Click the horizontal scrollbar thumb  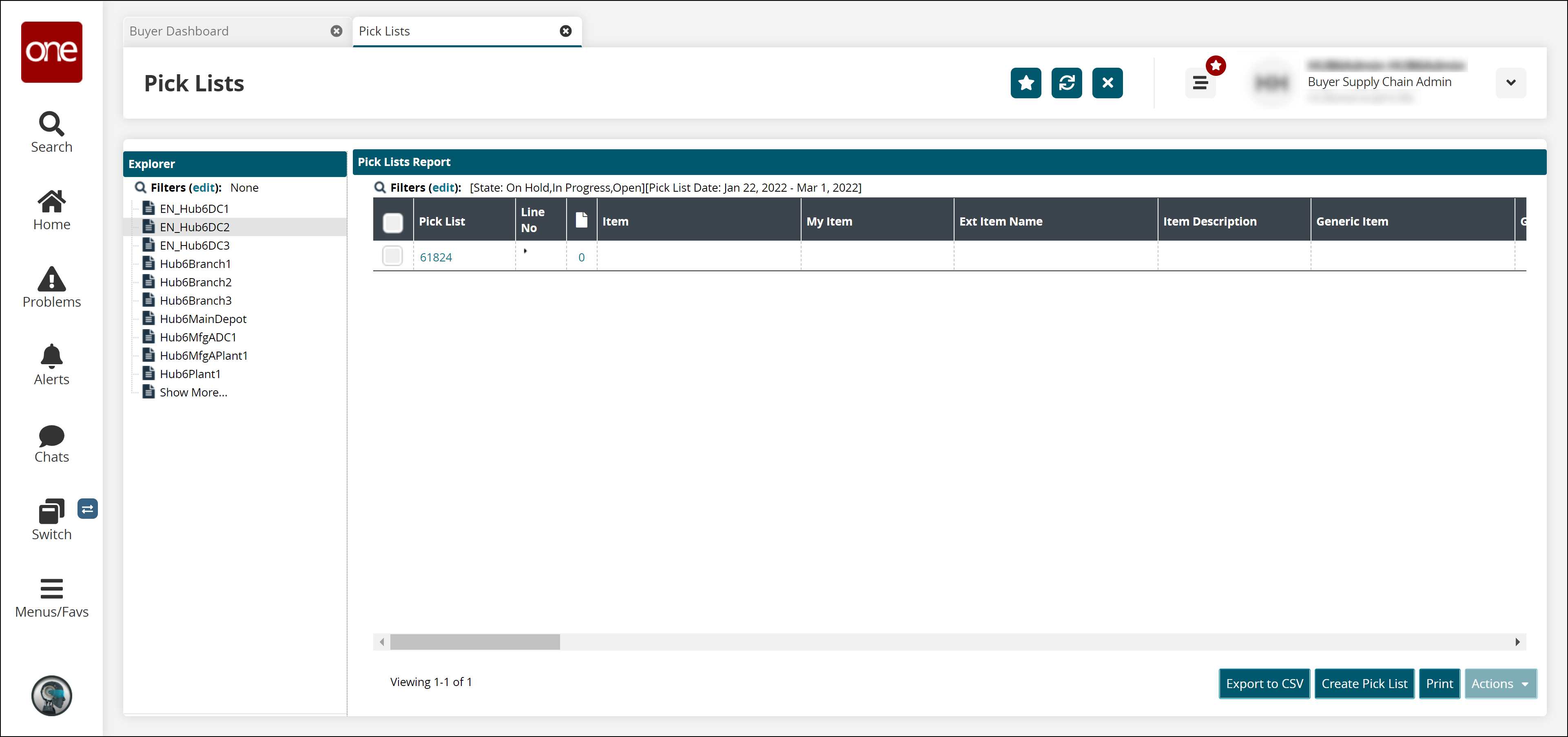click(475, 642)
